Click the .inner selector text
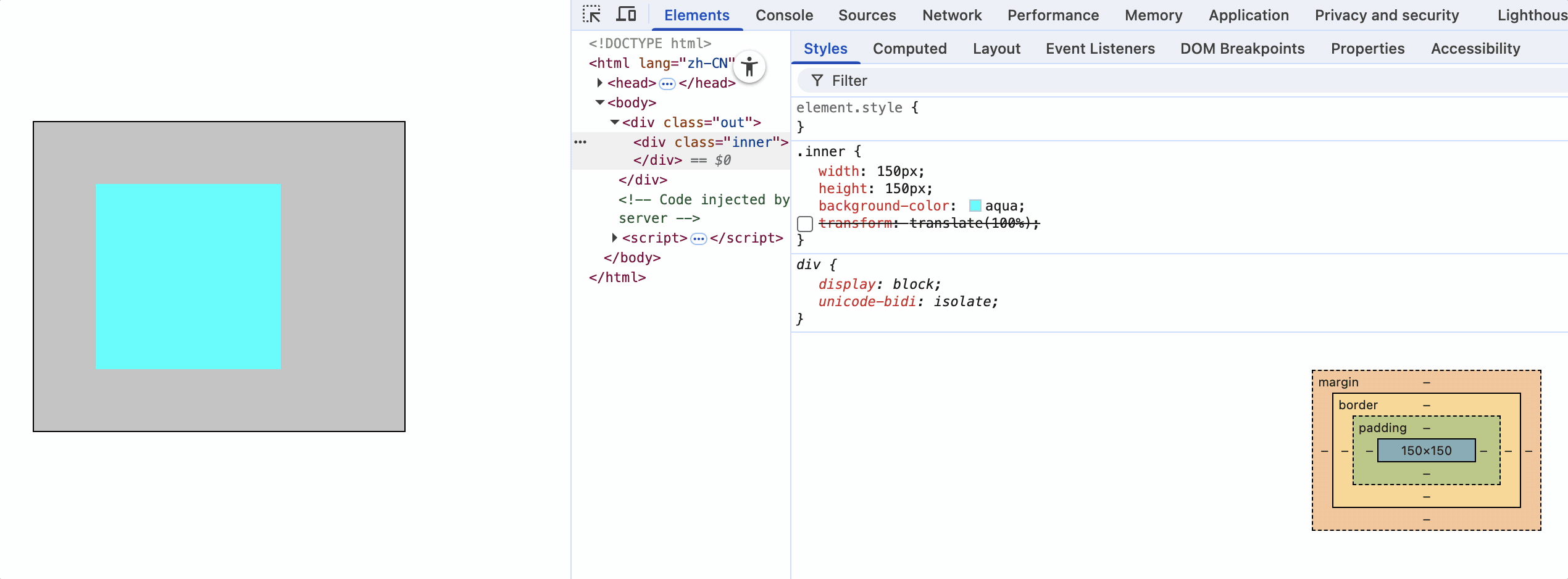1568x579 pixels. [820, 152]
